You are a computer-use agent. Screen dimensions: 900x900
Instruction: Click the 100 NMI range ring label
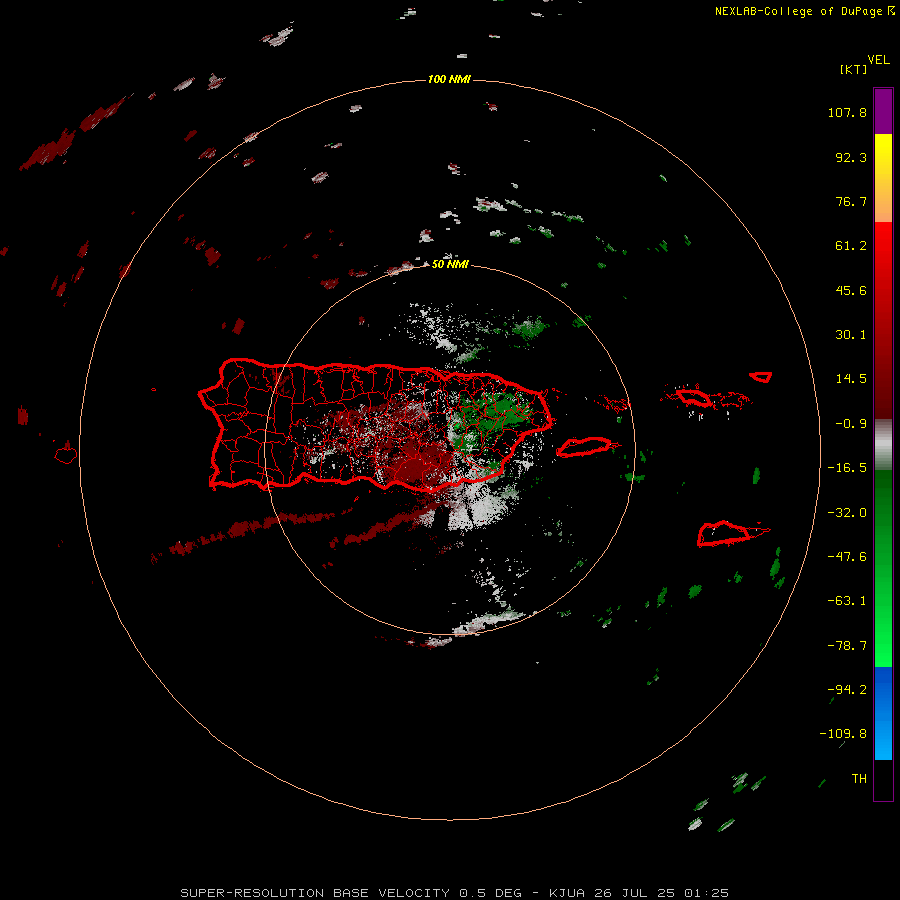pyautogui.click(x=449, y=79)
